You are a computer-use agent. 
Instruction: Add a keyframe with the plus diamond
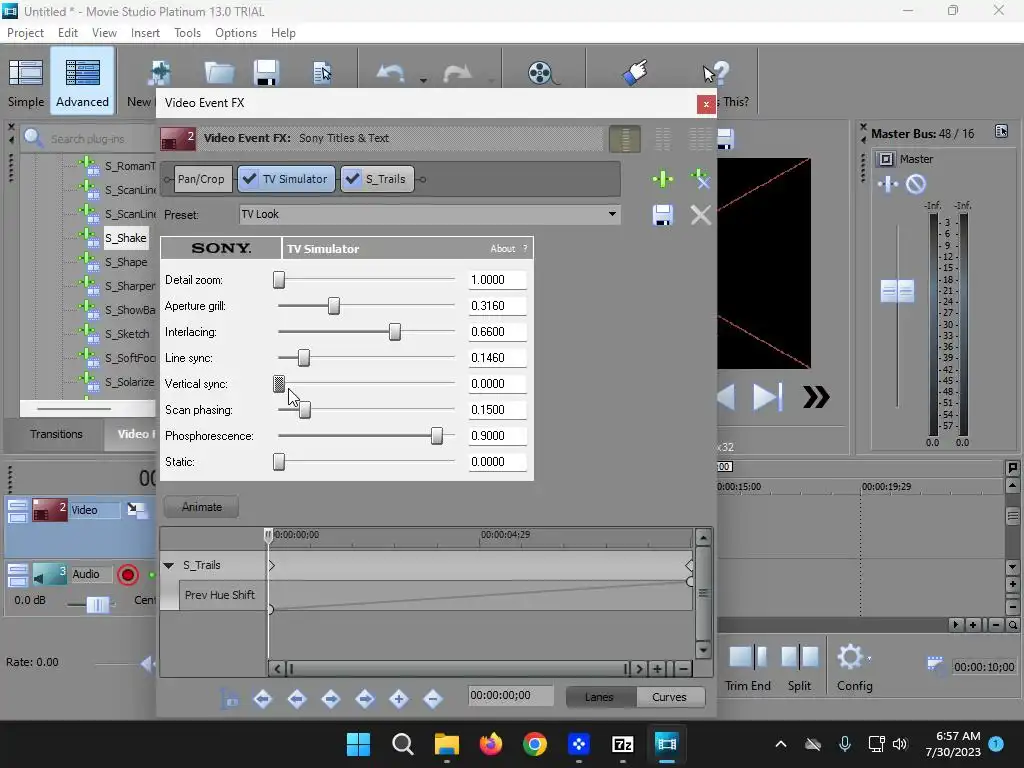coord(398,699)
